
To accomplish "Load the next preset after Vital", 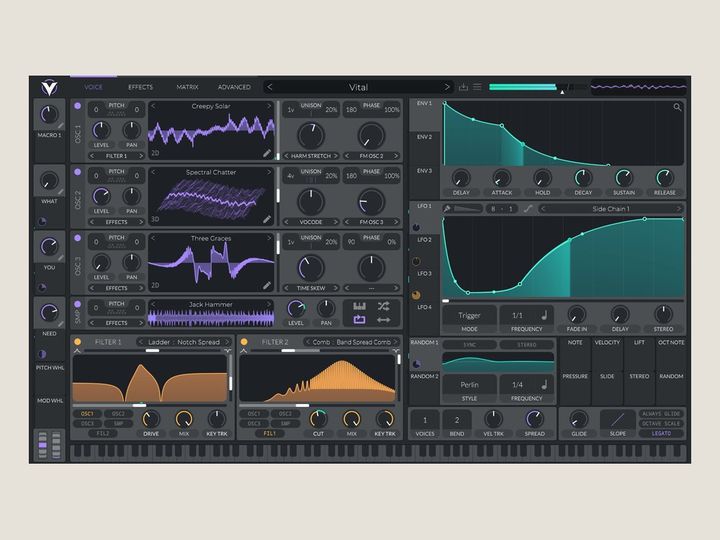I will (x=446, y=87).
